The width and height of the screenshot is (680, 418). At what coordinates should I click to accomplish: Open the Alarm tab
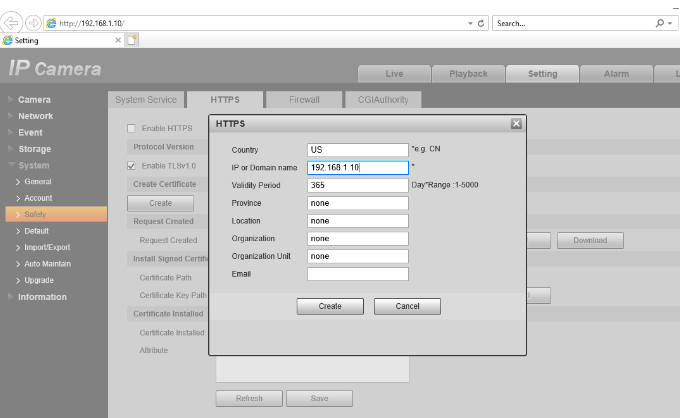[x=616, y=74]
